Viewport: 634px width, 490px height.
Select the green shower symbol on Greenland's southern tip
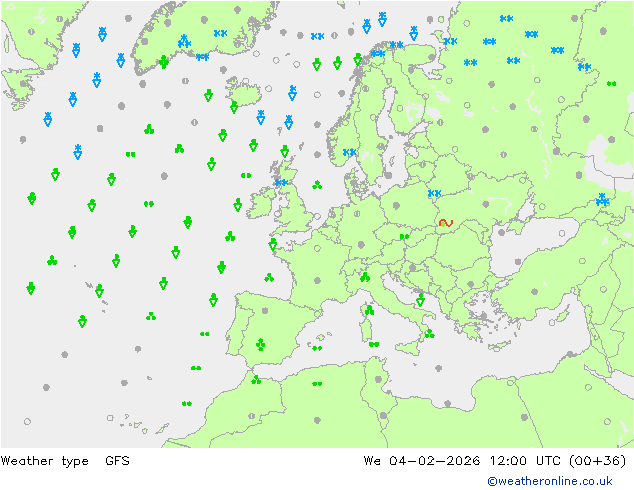pyautogui.click(x=163, y=62)
